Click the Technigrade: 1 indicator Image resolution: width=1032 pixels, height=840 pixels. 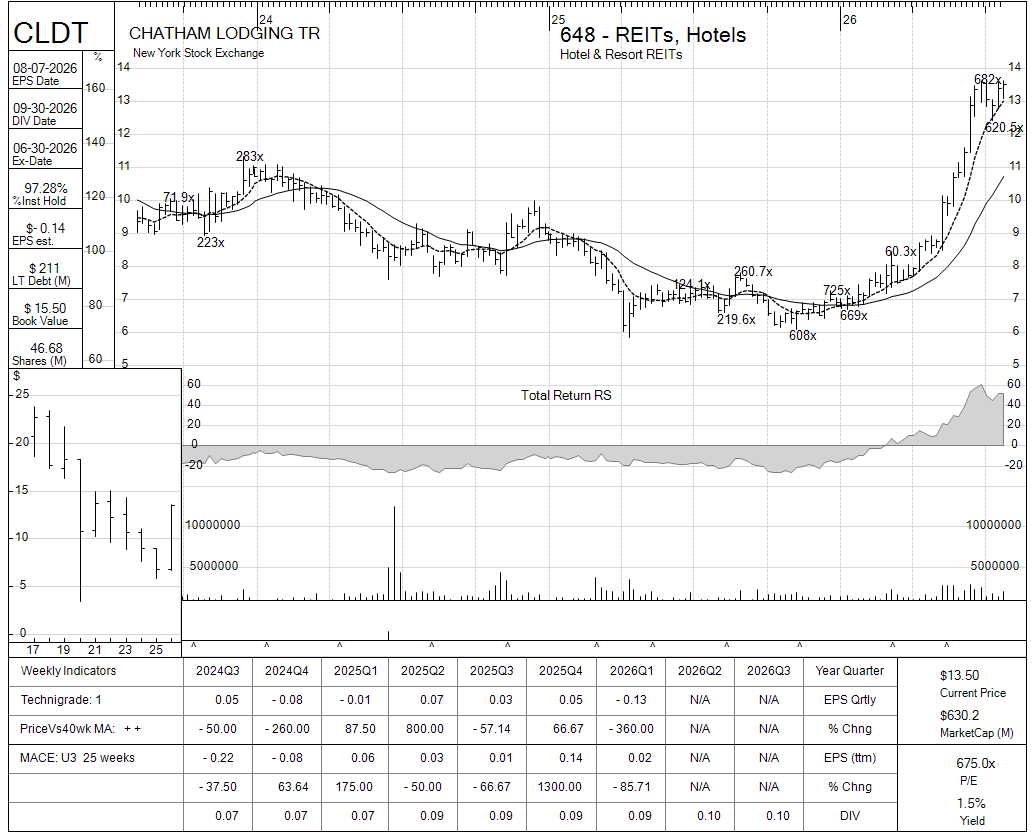(61, 700)
